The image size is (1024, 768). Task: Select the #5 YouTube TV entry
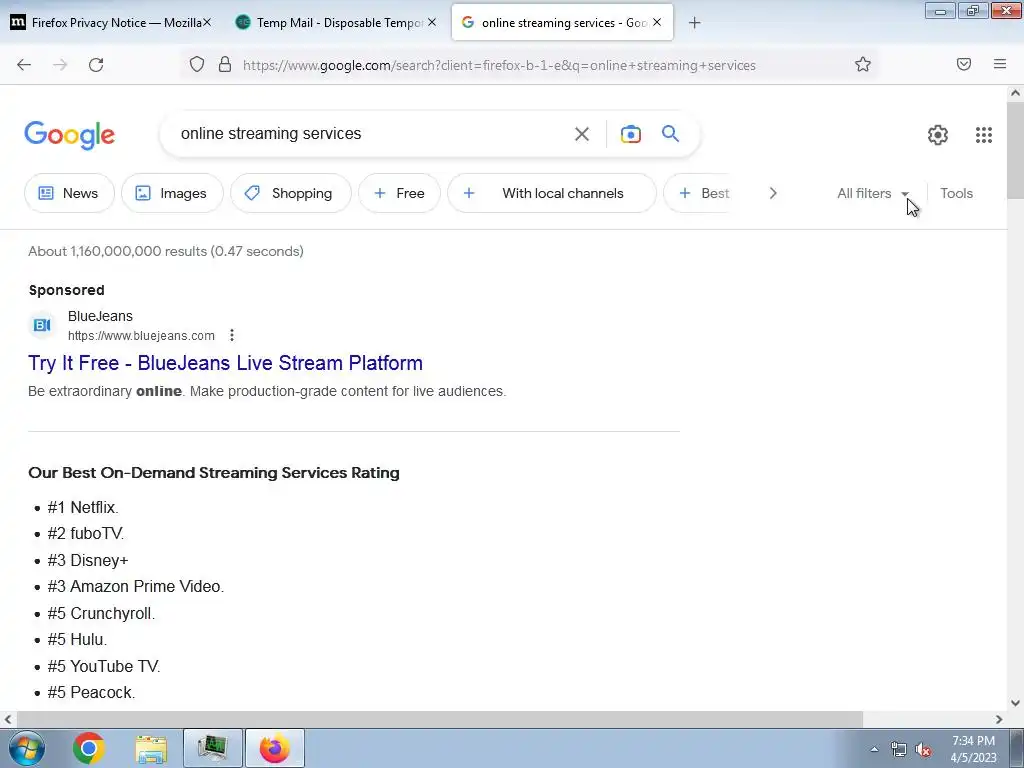coord(104,666)
